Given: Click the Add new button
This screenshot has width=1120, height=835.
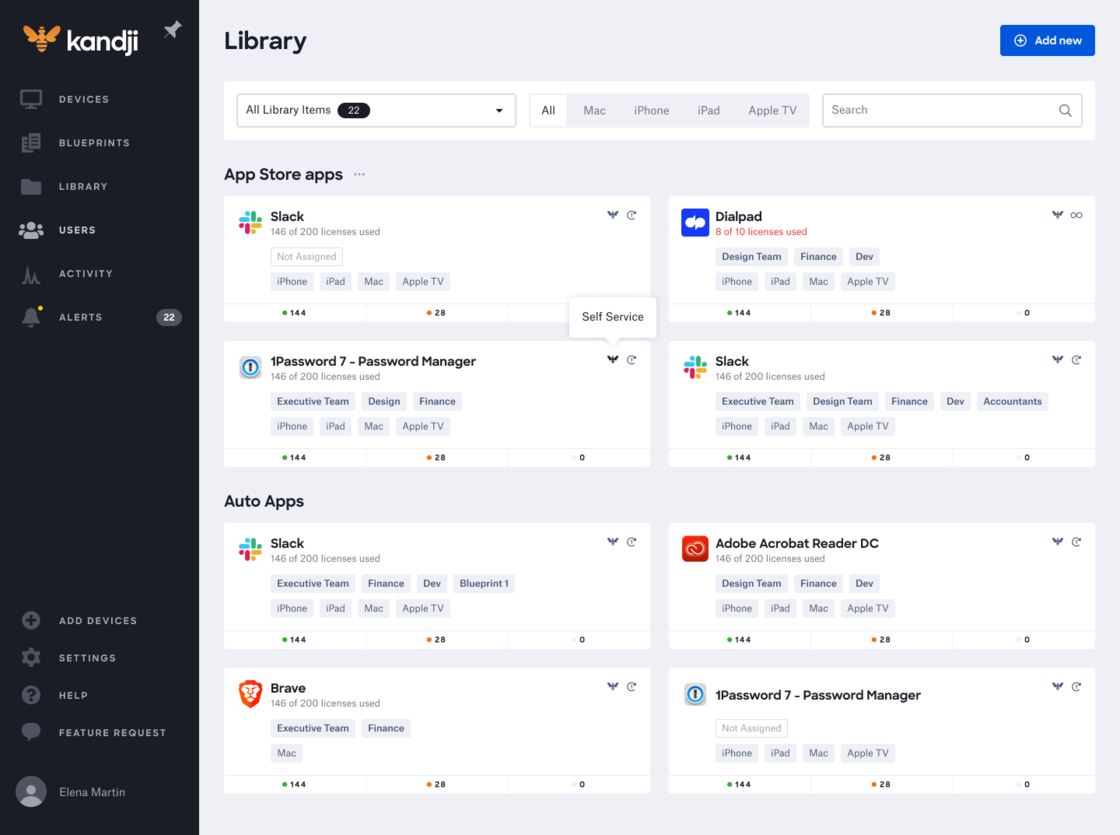Looking at the screenshot, I should point(1047,40).
